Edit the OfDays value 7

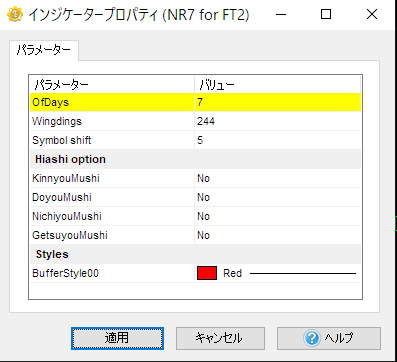(277, 102)
